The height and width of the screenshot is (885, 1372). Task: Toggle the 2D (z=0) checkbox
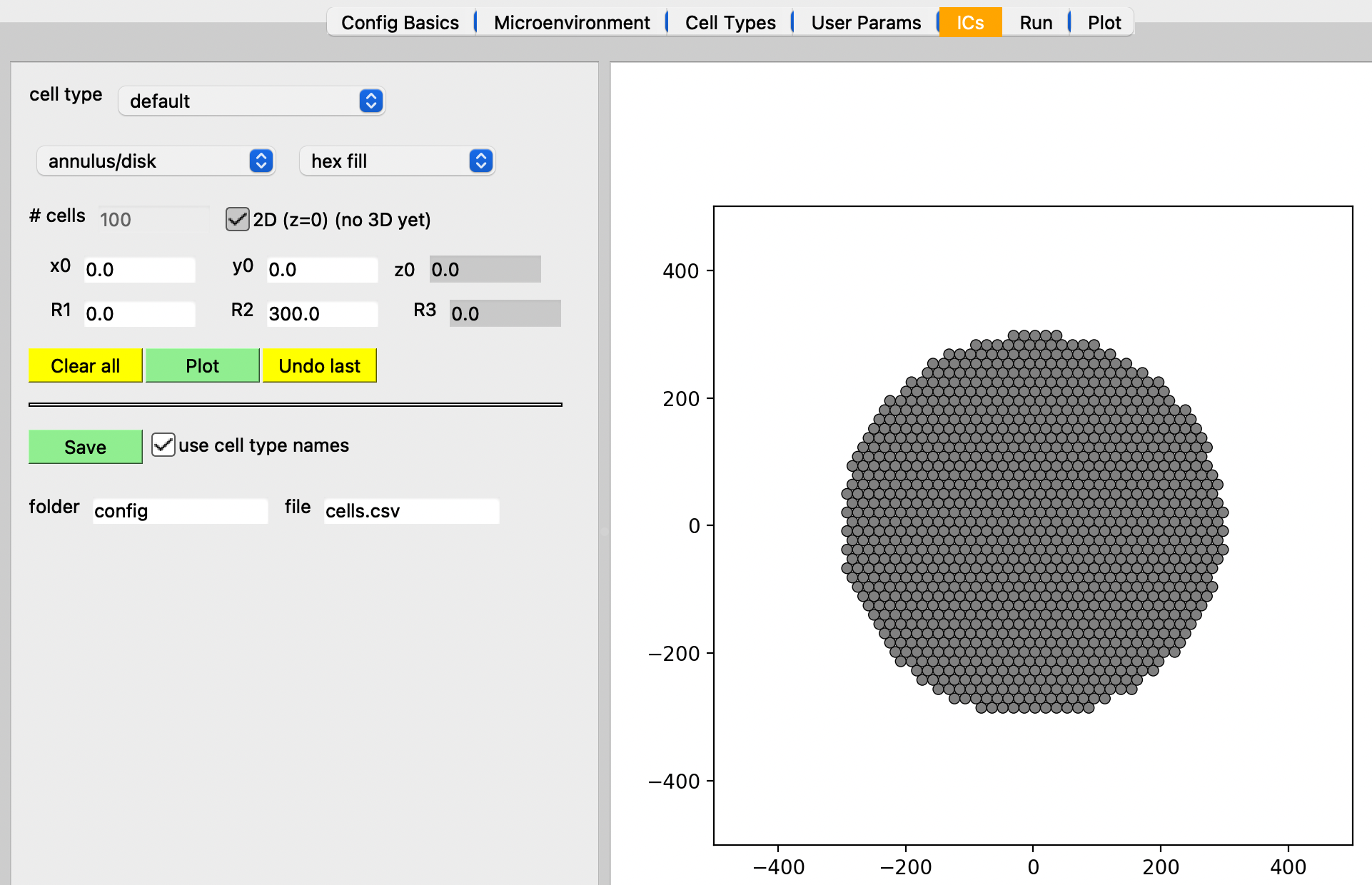tap(237, 219)
